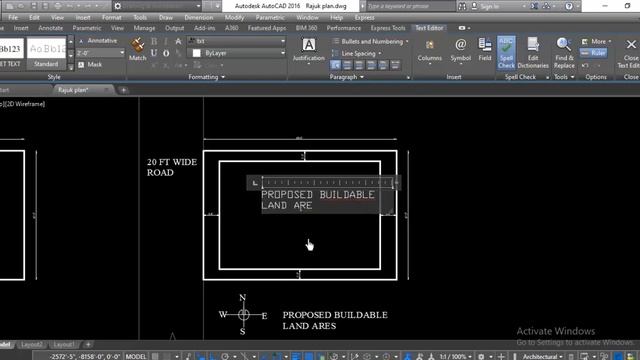640x360 pixels.
Task: Select the Standard text style thumbnail
Action: tap(46, 52)
